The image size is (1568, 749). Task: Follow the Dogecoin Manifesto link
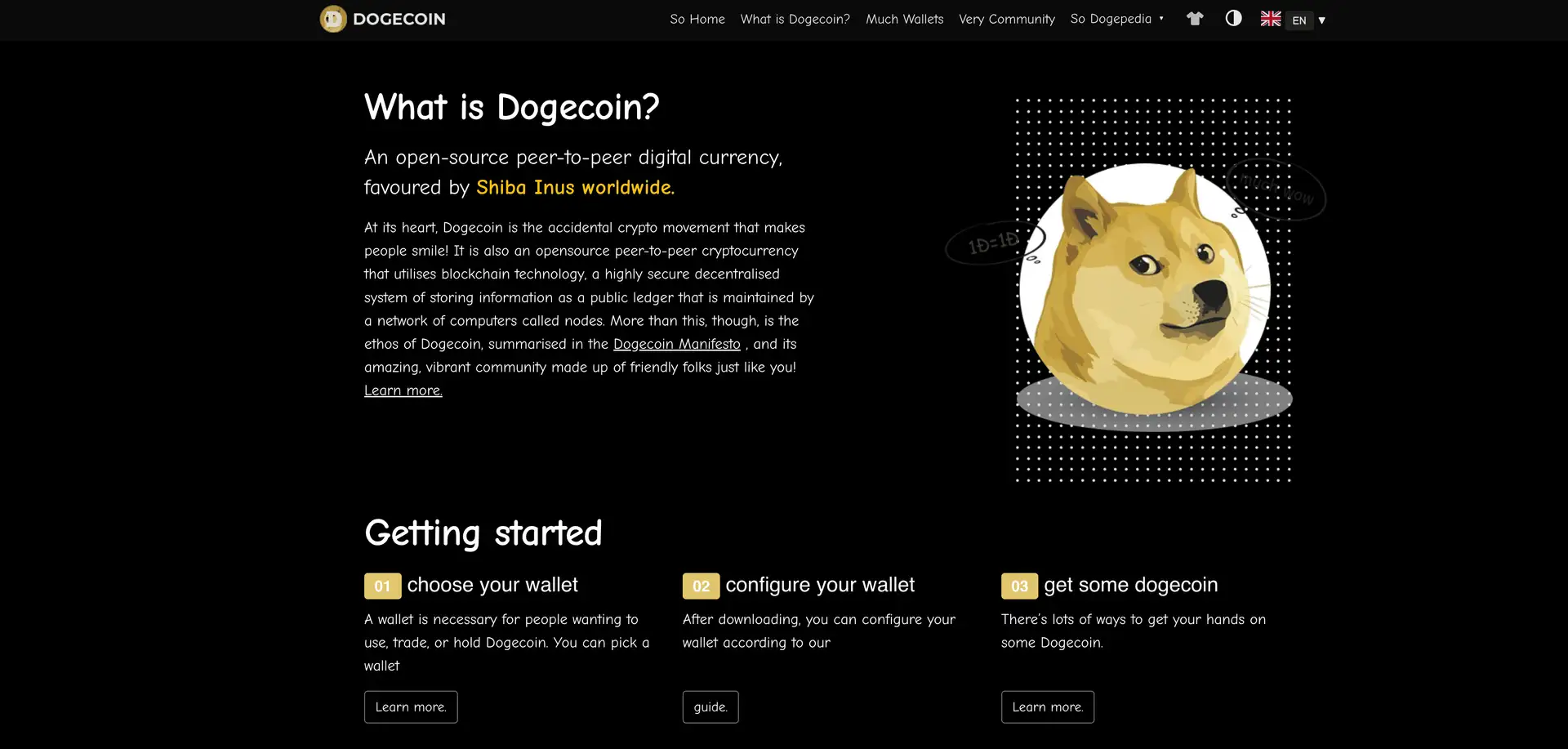pos(676,344)
